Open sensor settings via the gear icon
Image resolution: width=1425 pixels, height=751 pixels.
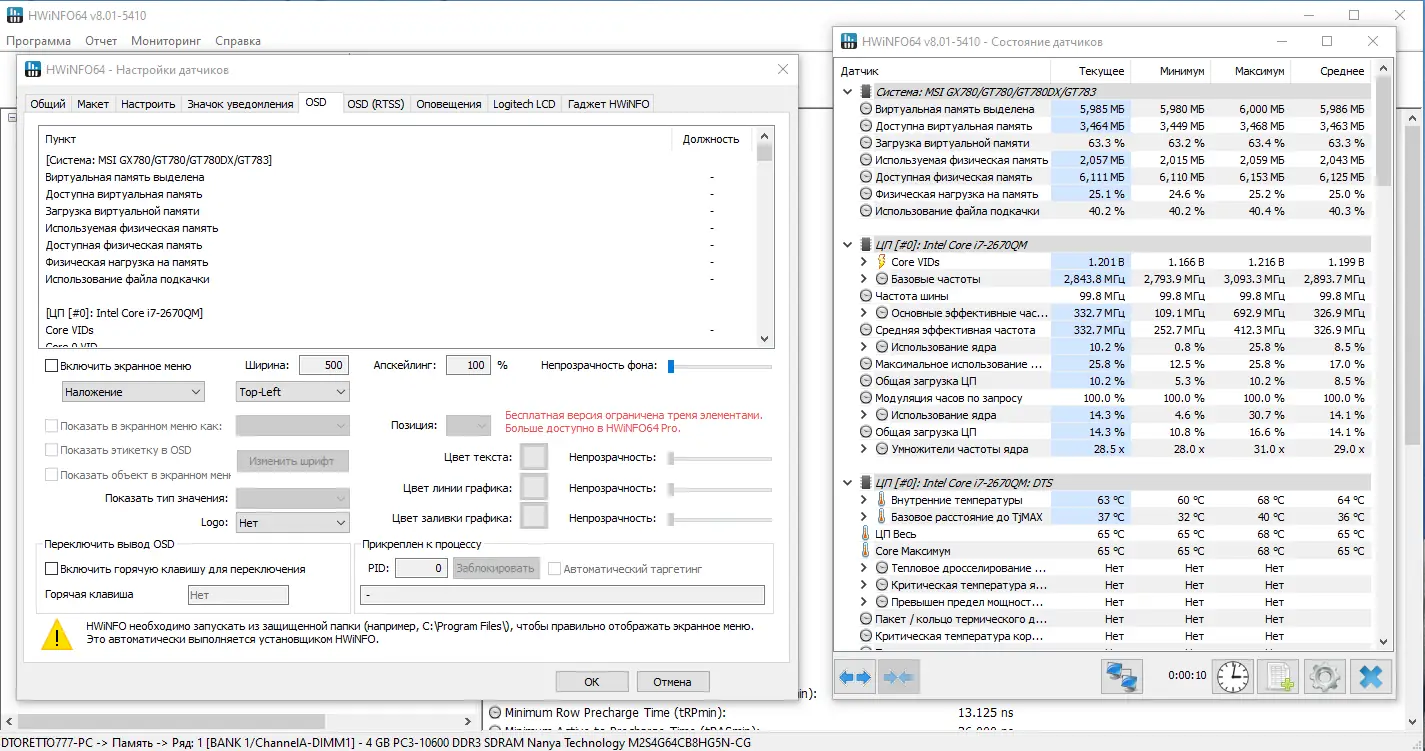1325,677
